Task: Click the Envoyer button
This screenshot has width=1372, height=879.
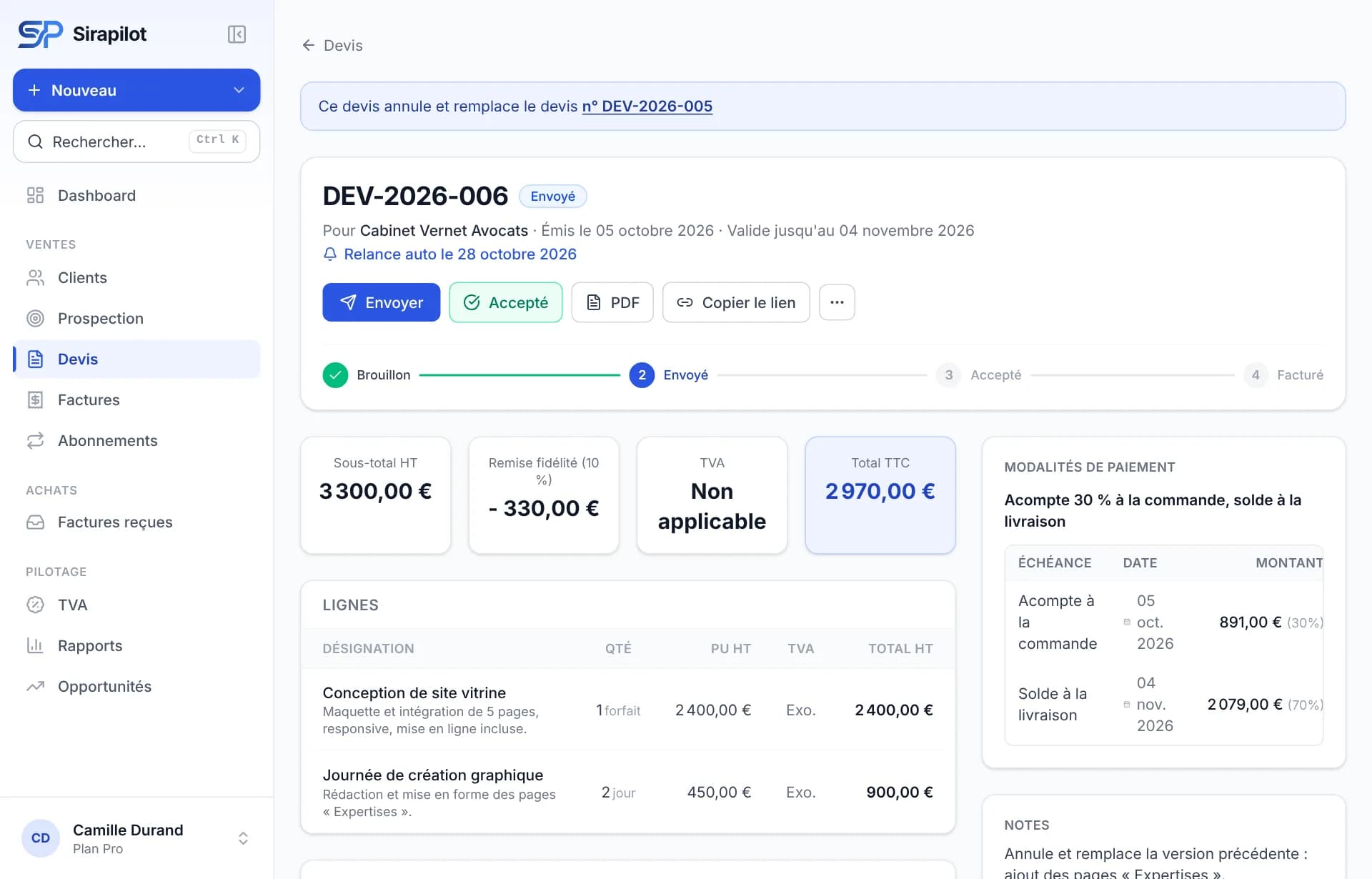Action: click(x=382, y=302)
